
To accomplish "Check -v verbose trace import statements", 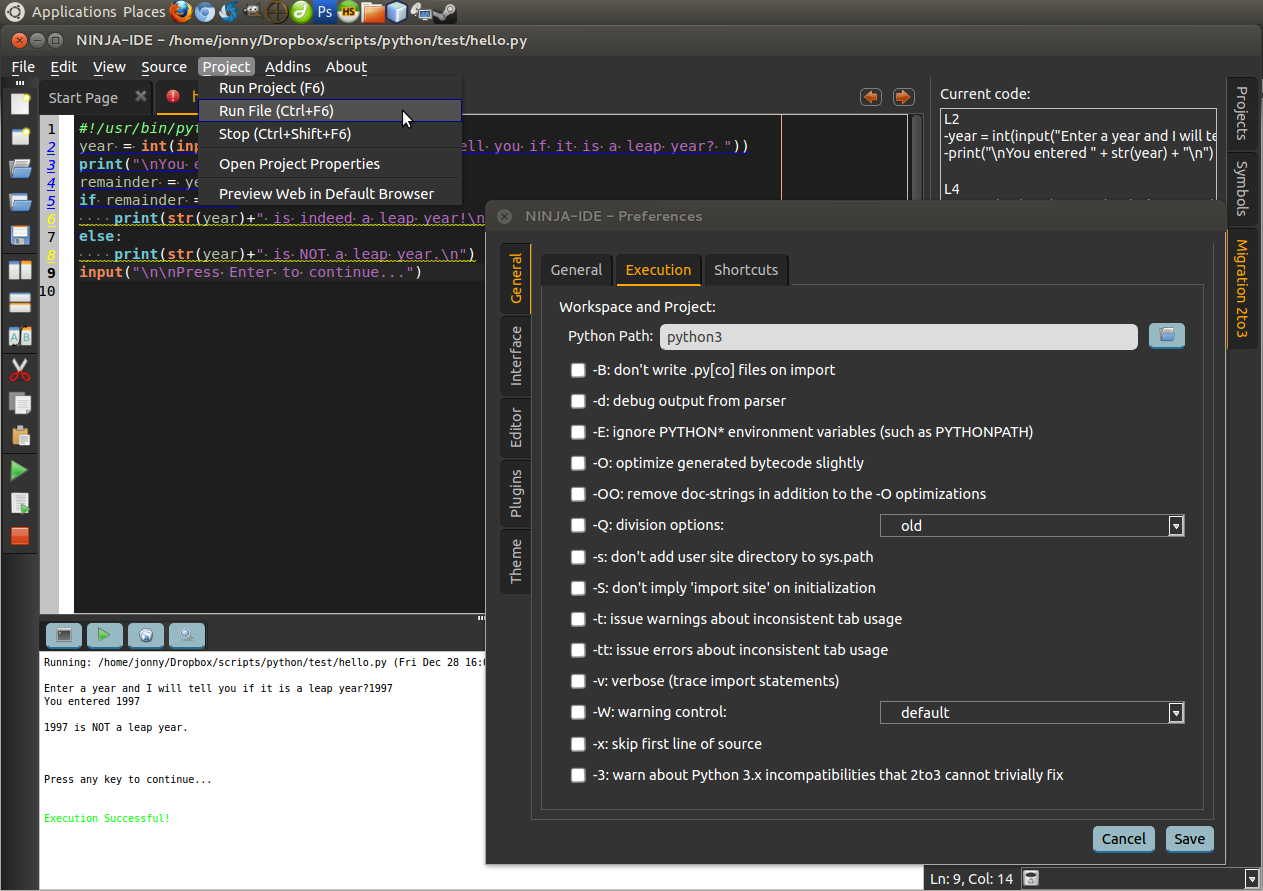I will click(x=578, y=681).
